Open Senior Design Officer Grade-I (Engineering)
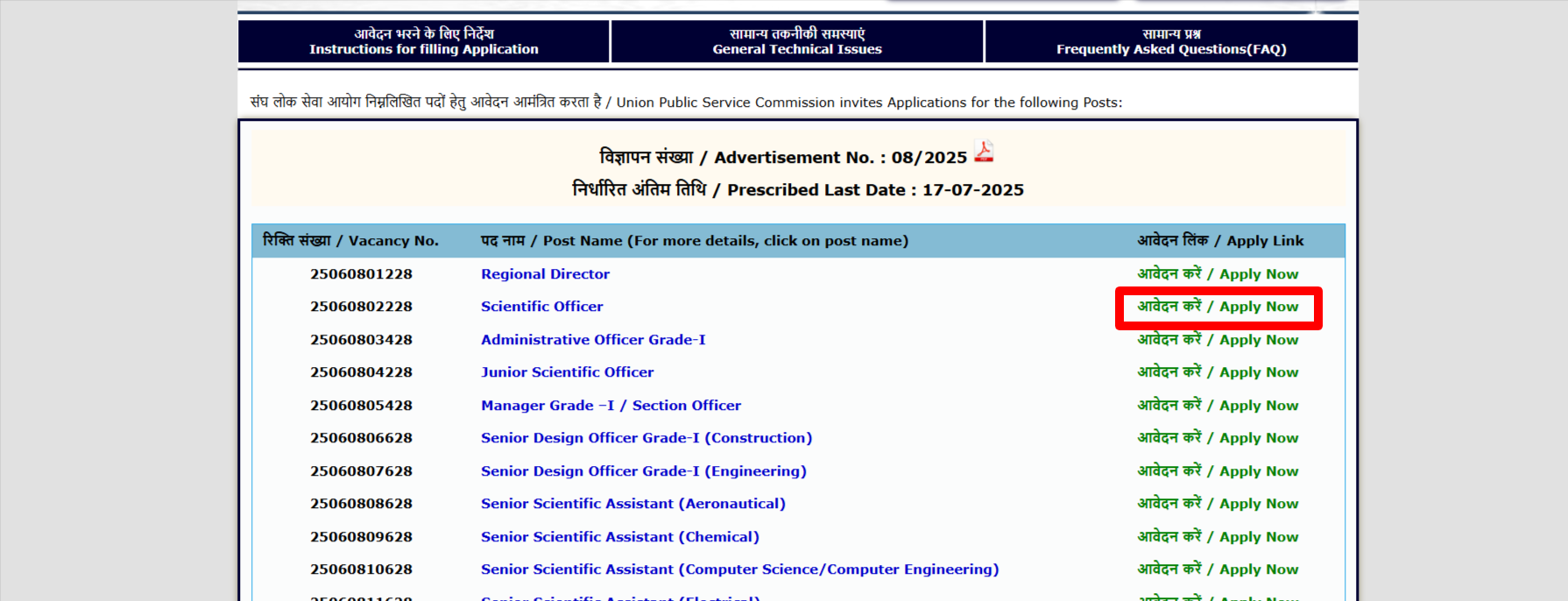Screen dimensions: 1568x601 pyautogui.click(x=643, y=471)
